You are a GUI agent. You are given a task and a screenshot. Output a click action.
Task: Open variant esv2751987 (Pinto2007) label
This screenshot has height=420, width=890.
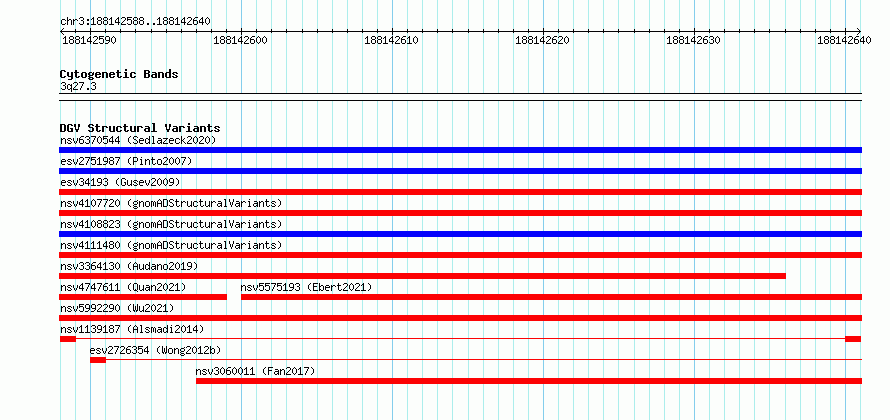(126, 161)
